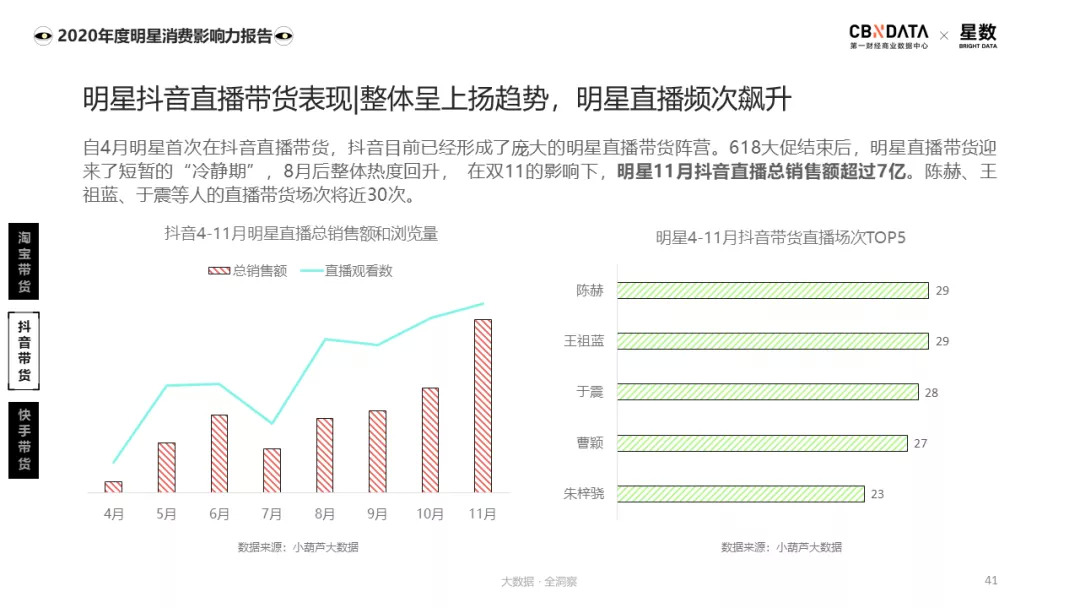Click the 4月 axis label

[x=114, y=514]
